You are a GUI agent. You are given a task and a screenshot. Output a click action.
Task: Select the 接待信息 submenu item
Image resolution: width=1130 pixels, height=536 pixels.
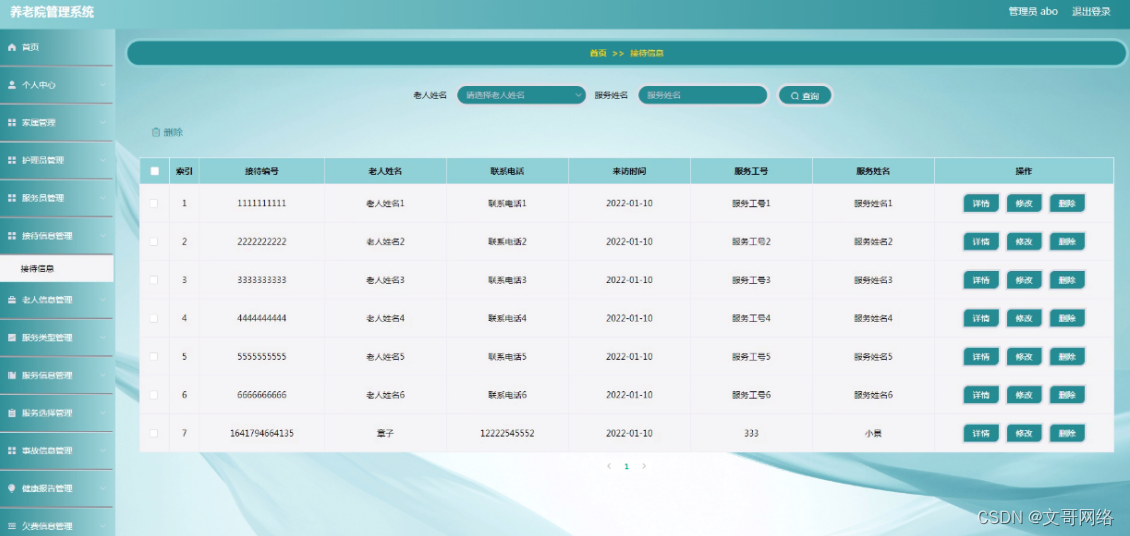57,269
